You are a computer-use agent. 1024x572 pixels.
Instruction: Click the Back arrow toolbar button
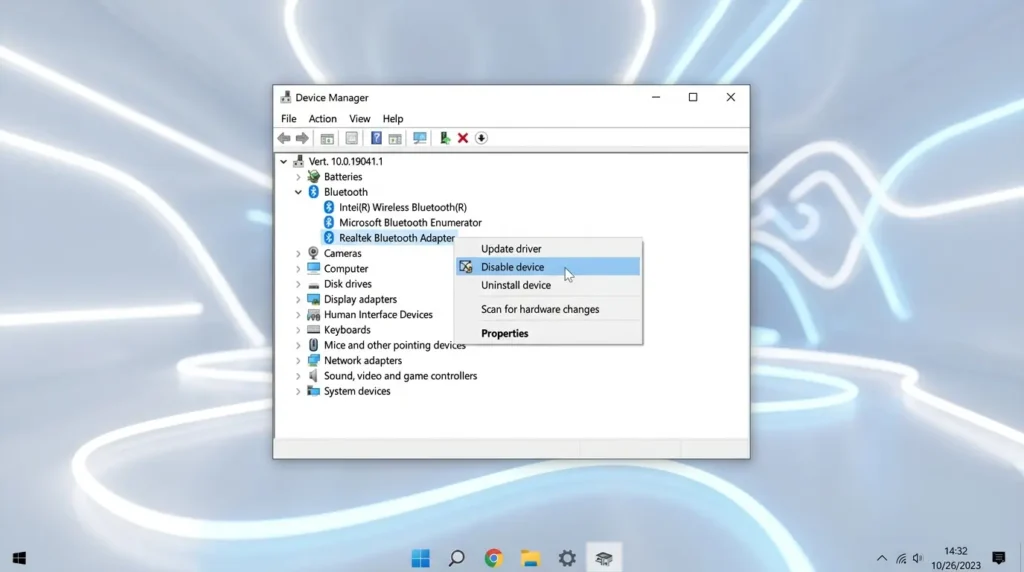coord(284,138)
